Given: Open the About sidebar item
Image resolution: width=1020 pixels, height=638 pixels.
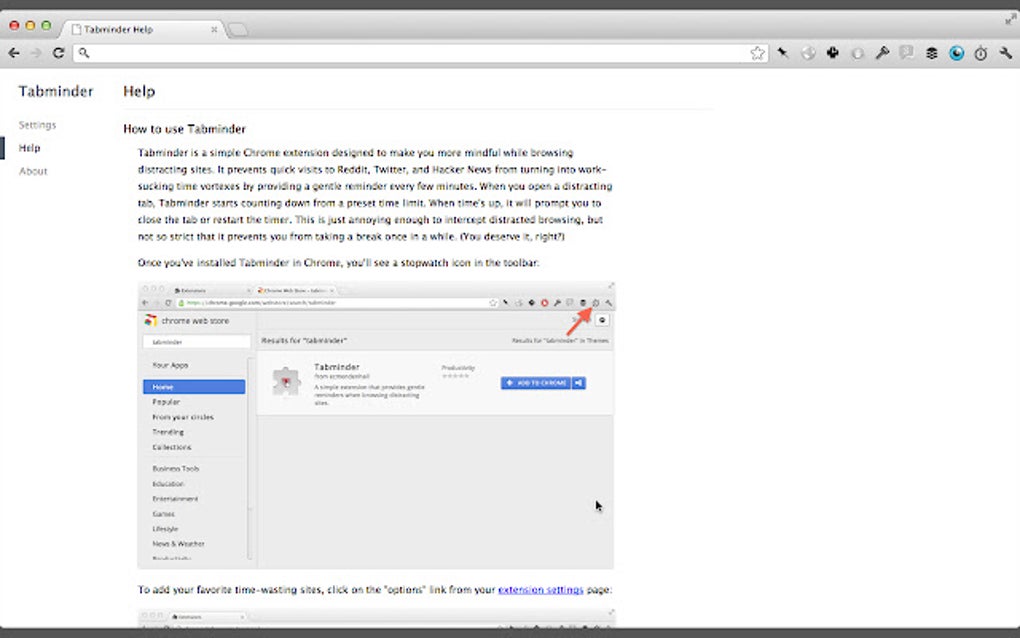Looking at the screenshot, I should pos(32,171).
